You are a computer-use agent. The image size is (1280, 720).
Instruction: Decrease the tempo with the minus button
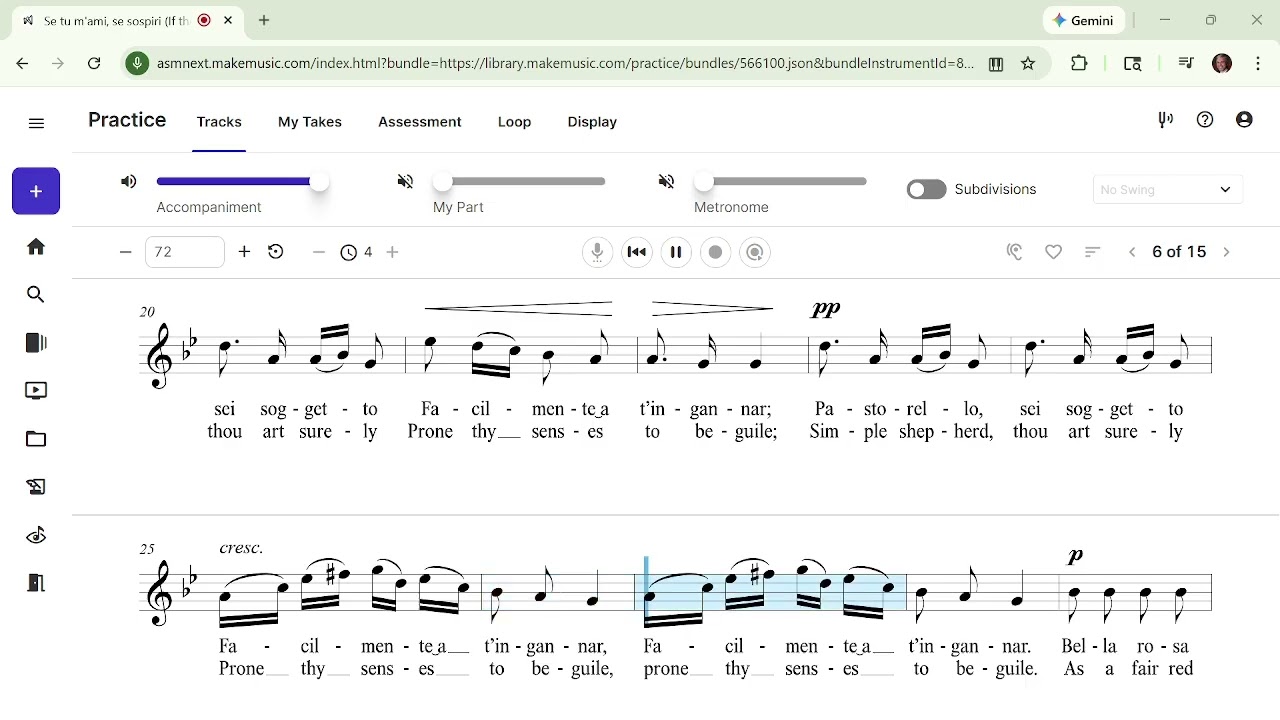tap(126, 252)
